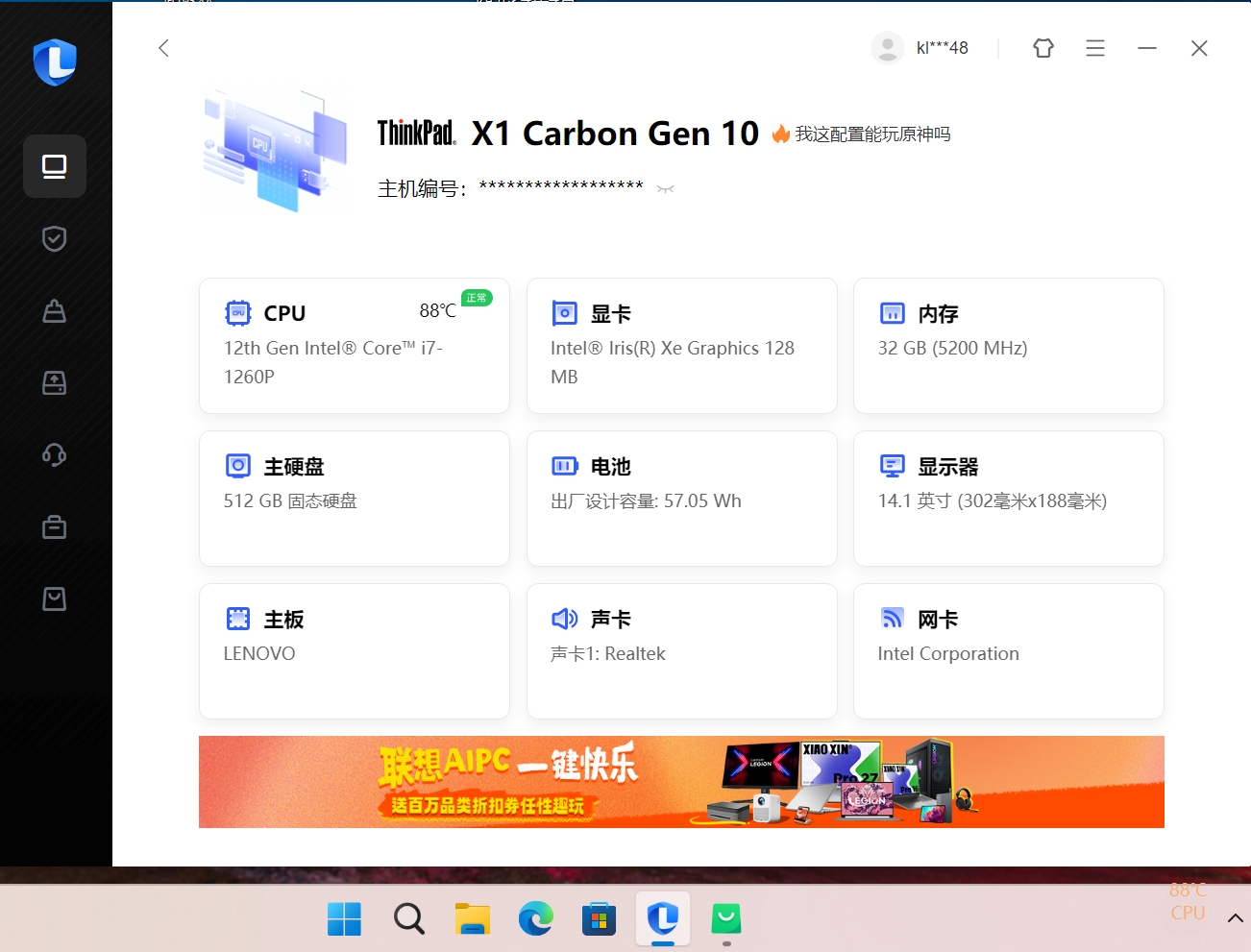Open the hamburger main menu

click(x=1095, y=48)
